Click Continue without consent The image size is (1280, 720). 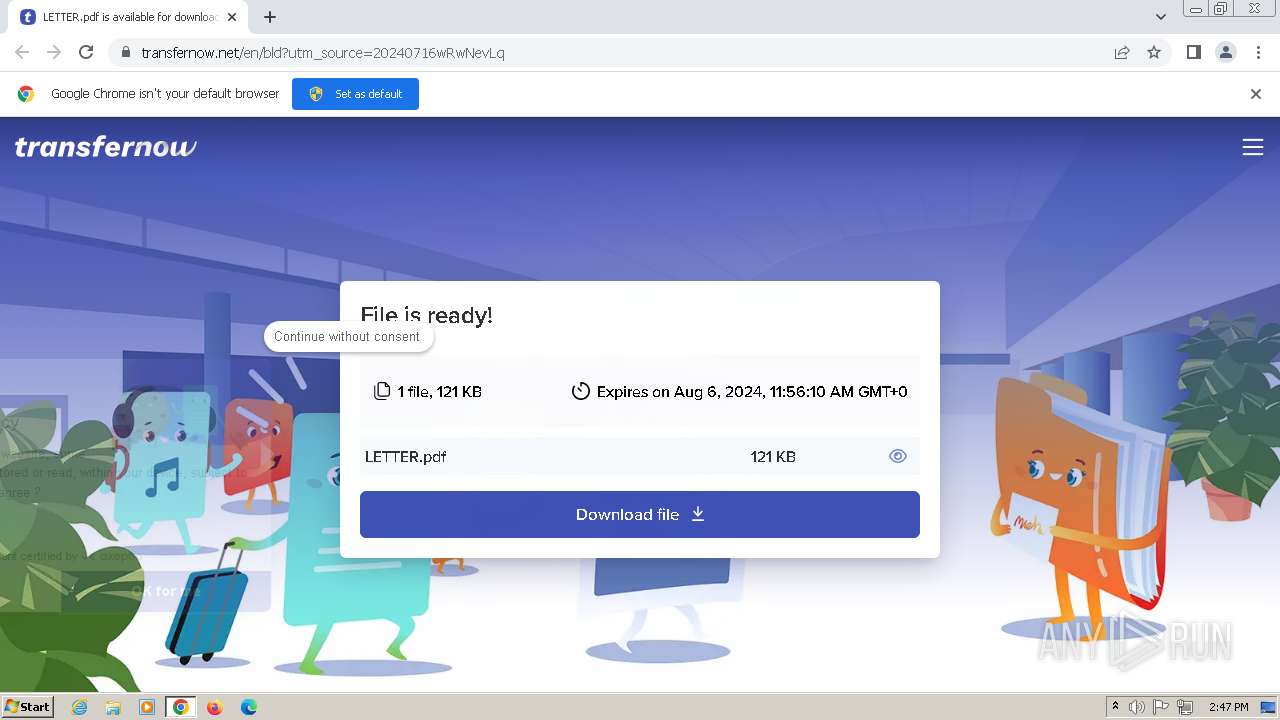(x=347, y=336)
